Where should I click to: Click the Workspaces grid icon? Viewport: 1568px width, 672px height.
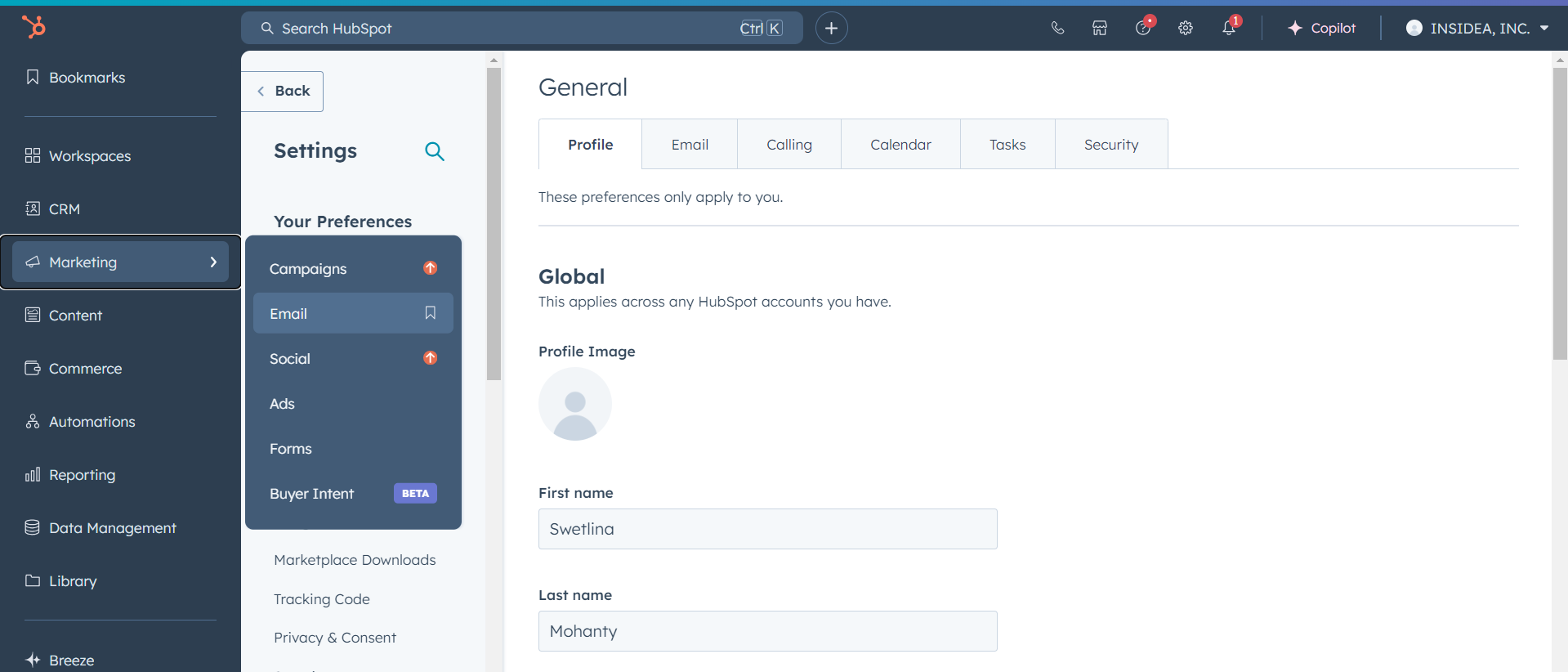click(x=33, y=155)
